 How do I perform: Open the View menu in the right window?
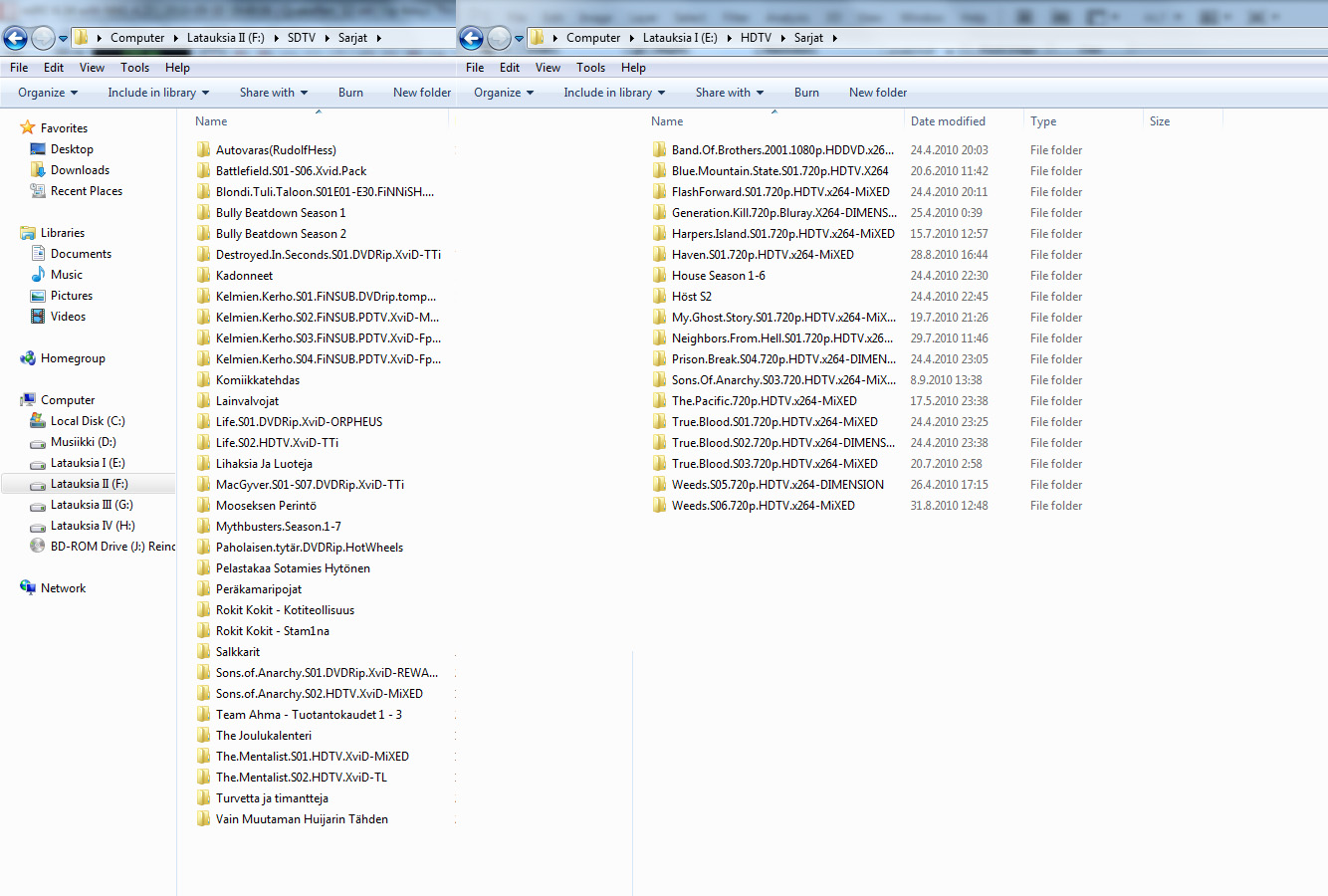(549, 68)
